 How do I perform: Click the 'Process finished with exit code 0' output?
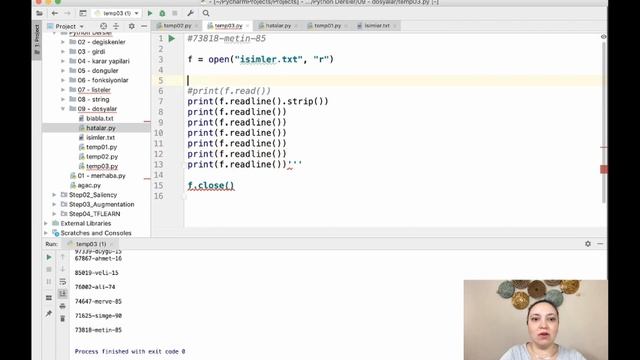130,351
